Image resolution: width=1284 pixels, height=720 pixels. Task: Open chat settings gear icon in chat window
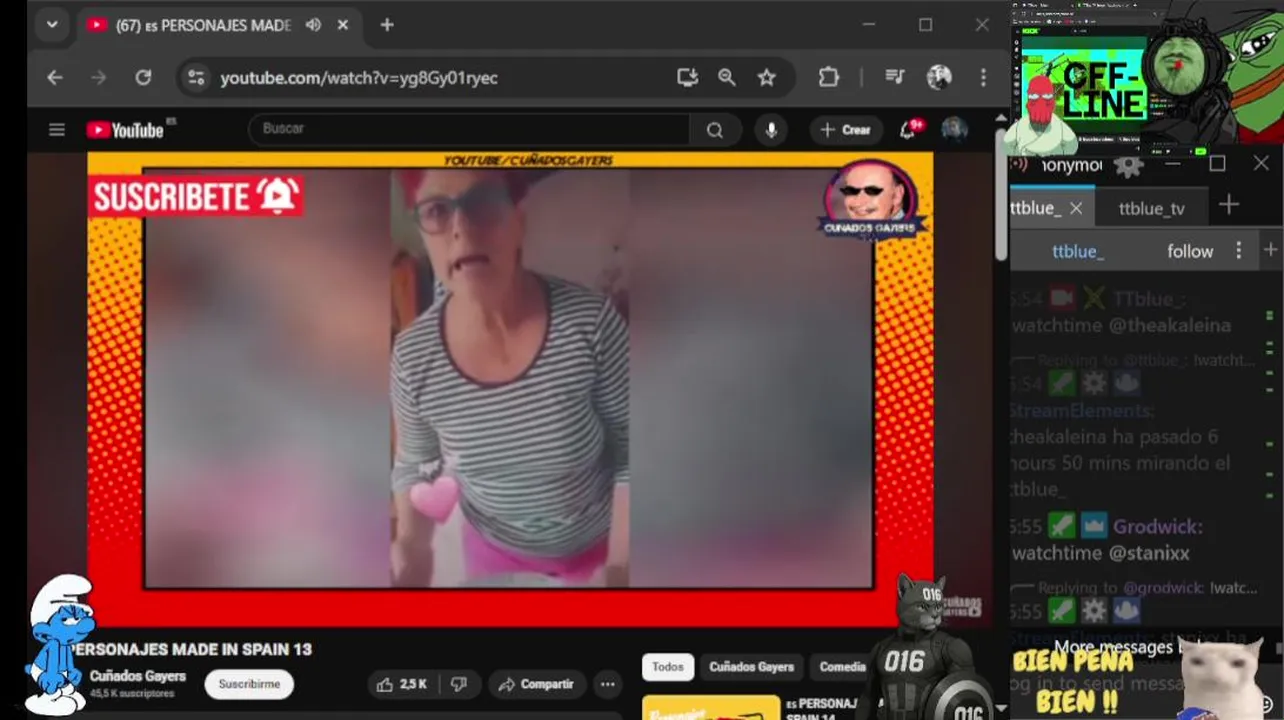pos(1128,166)
